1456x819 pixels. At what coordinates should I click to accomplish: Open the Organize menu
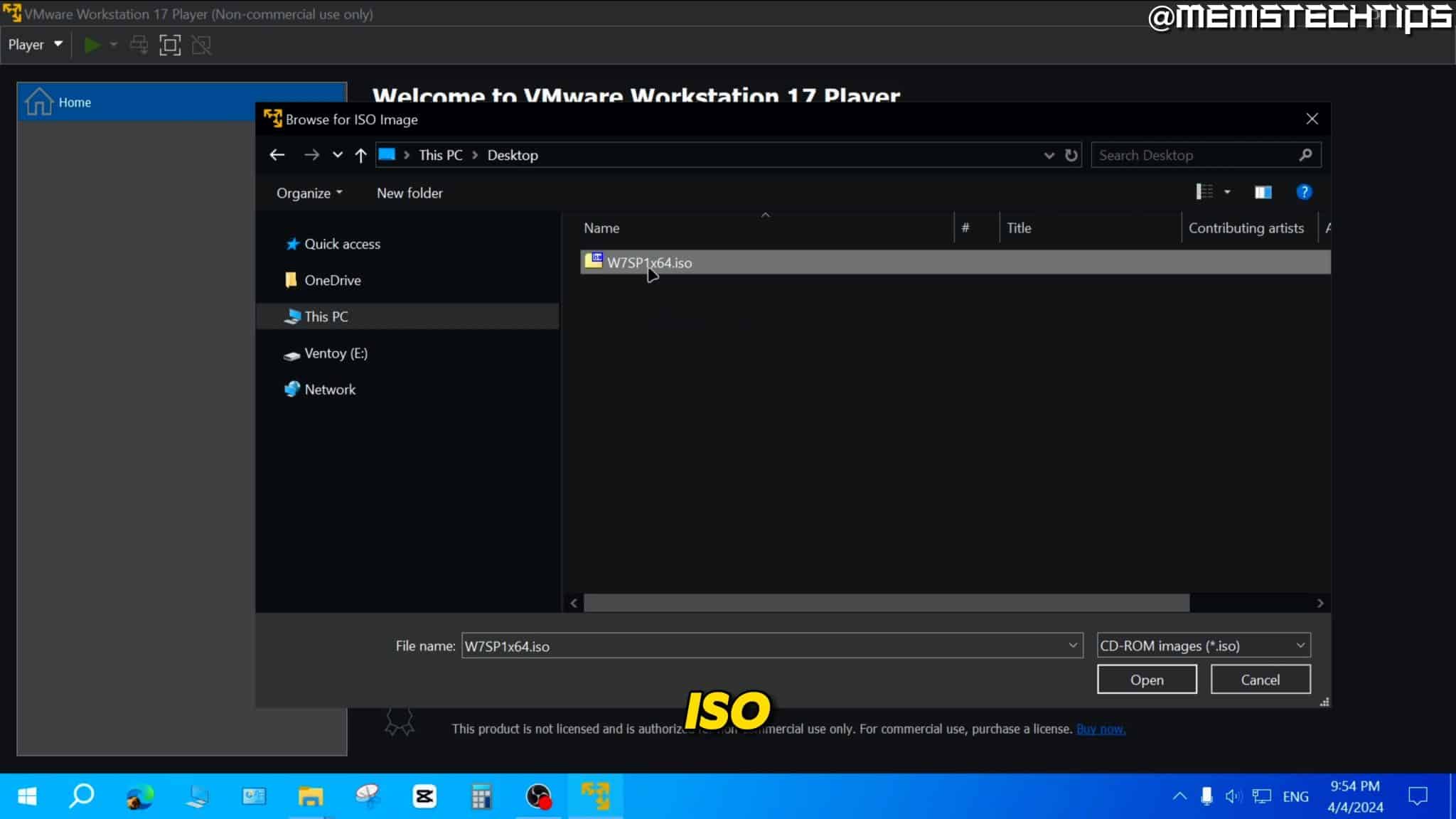click(309, 193)
